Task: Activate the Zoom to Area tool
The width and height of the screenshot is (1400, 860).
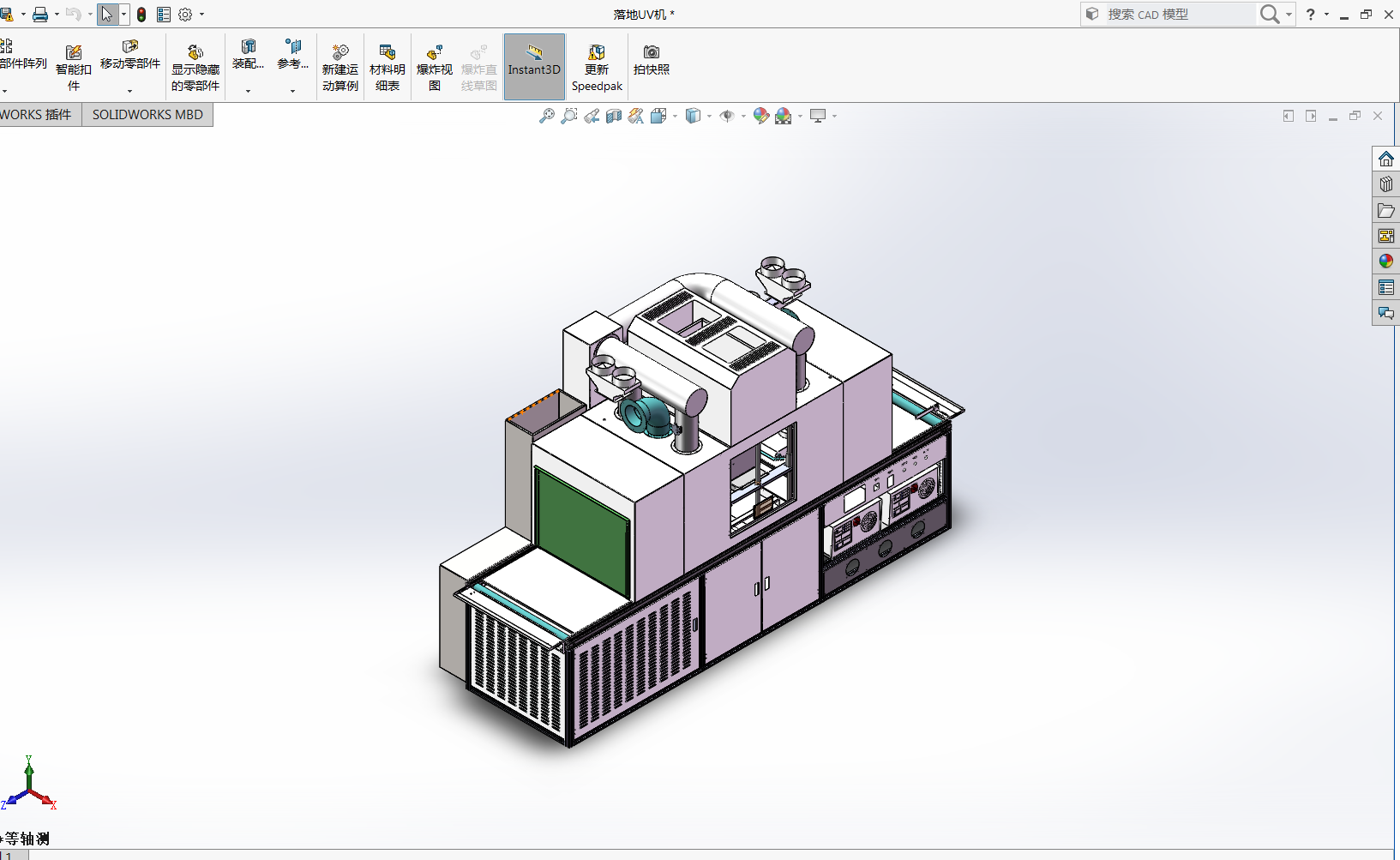Action: (x=568, y=116)
